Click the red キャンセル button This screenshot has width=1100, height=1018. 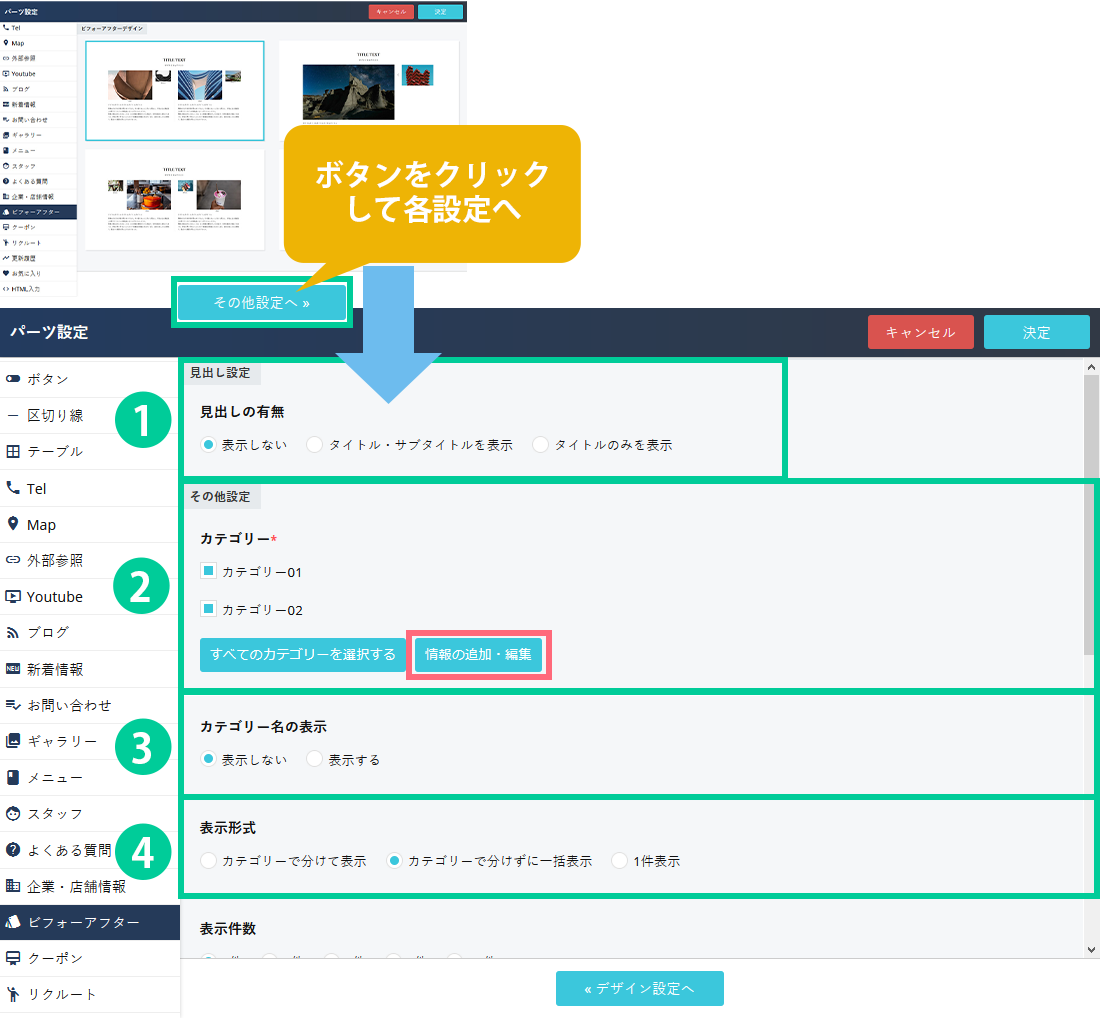[919, 332]
